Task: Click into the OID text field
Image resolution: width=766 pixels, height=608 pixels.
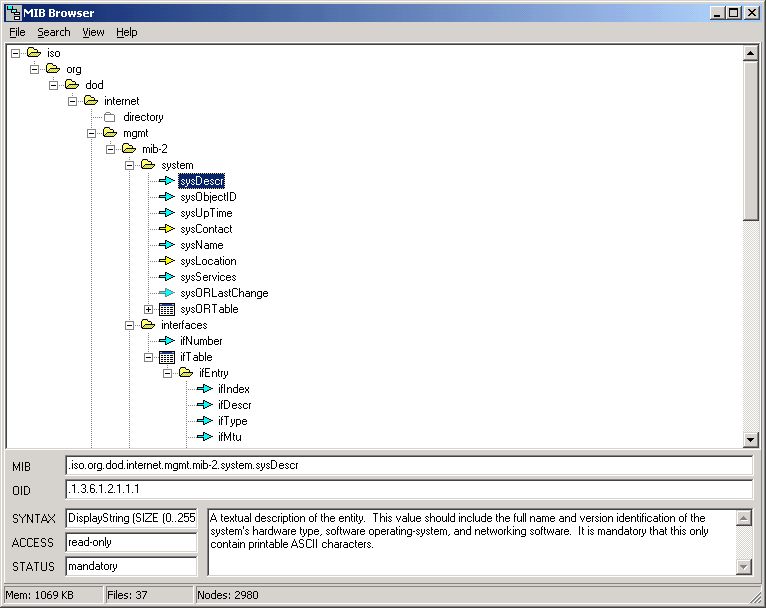Action: coord(408,489)
